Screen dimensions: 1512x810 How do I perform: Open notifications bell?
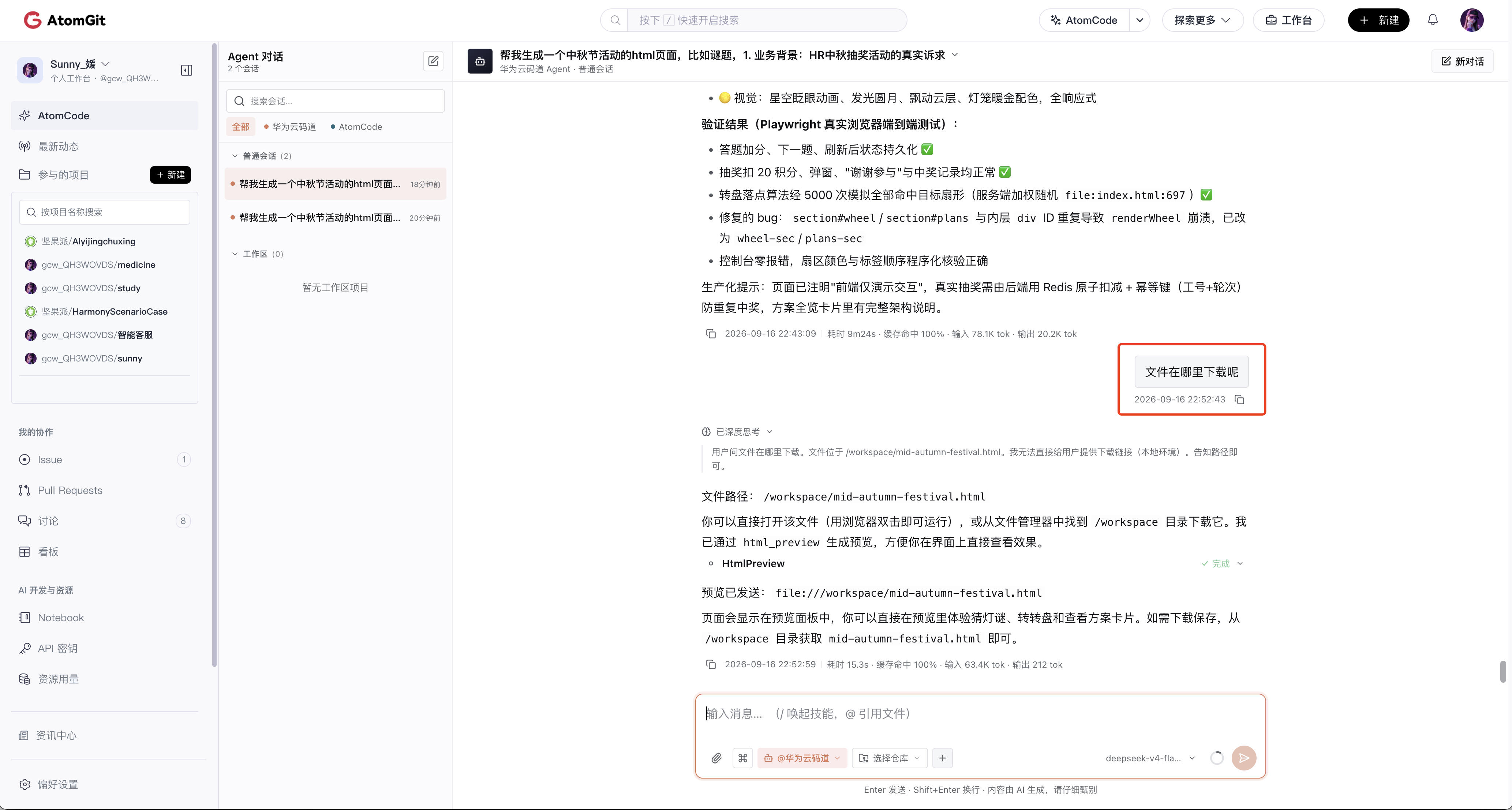click(1433, 20)
